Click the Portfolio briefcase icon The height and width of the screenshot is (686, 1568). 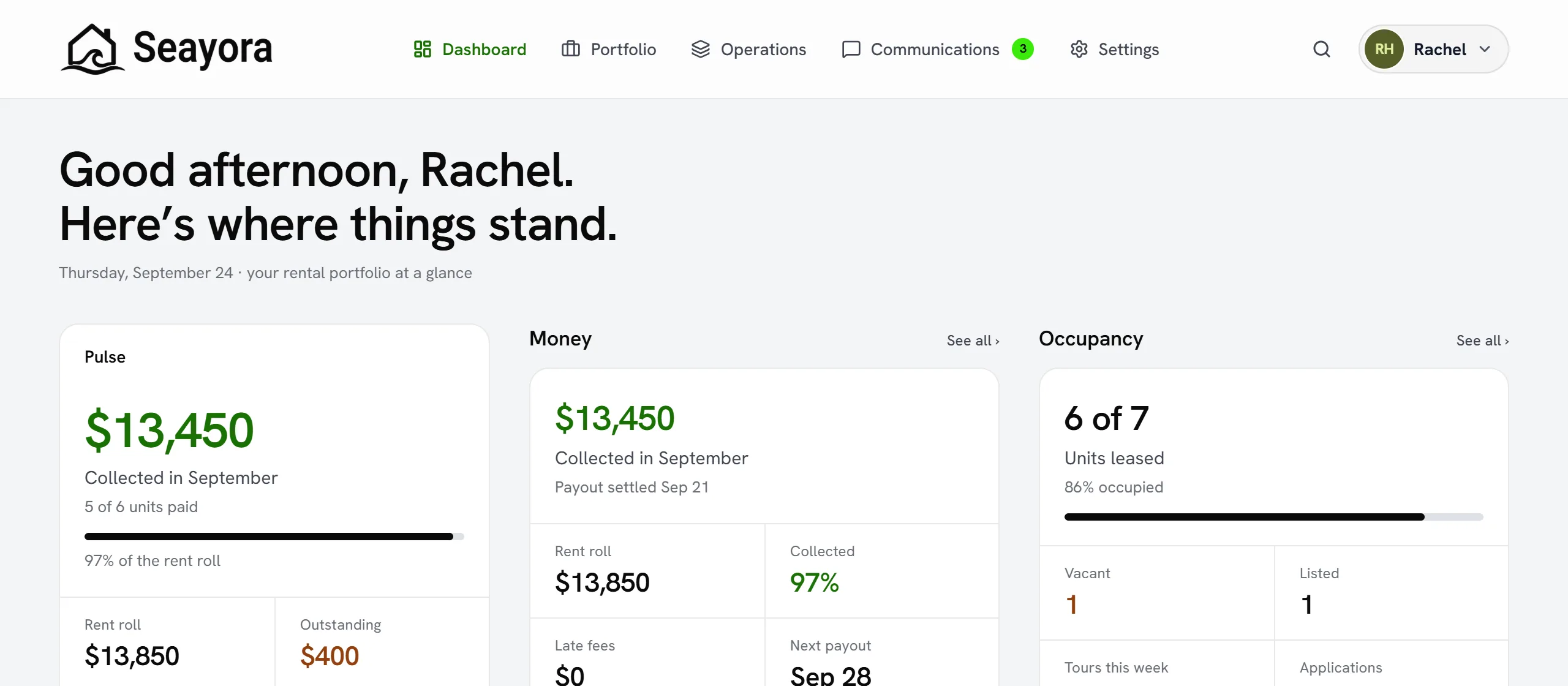(x=571, y=49)
